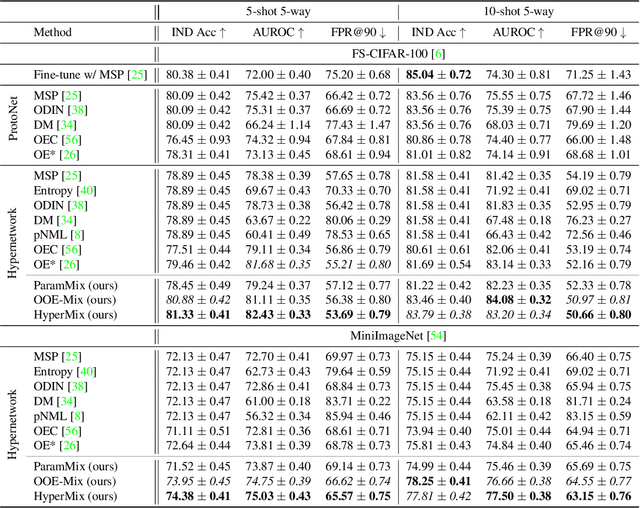Image resolution: width=640 pixels, height=508 pixels.
Task: Select the value "76.45 ± 0.93"
Action: [198, 140]
